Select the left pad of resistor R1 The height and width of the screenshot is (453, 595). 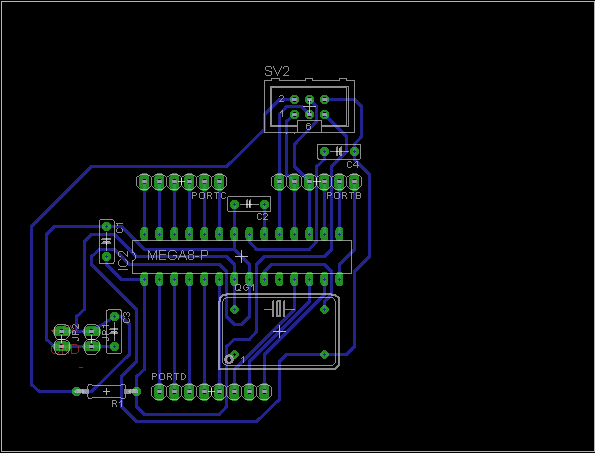(x=77, y=391)
